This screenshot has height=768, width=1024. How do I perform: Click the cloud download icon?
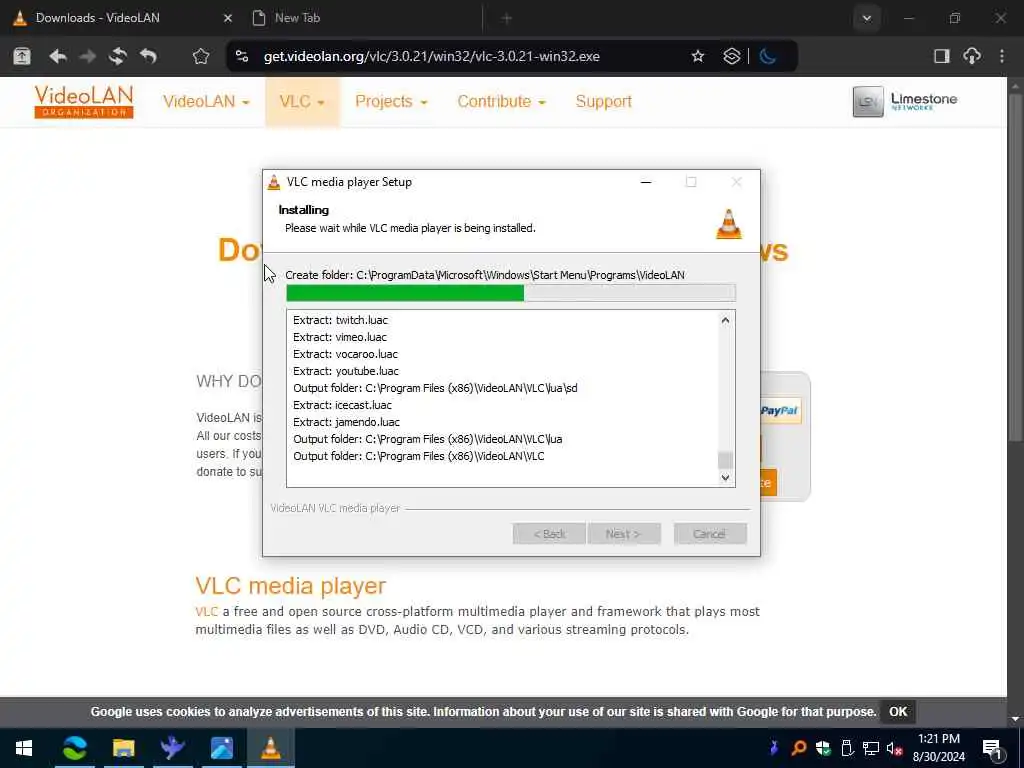972,56
